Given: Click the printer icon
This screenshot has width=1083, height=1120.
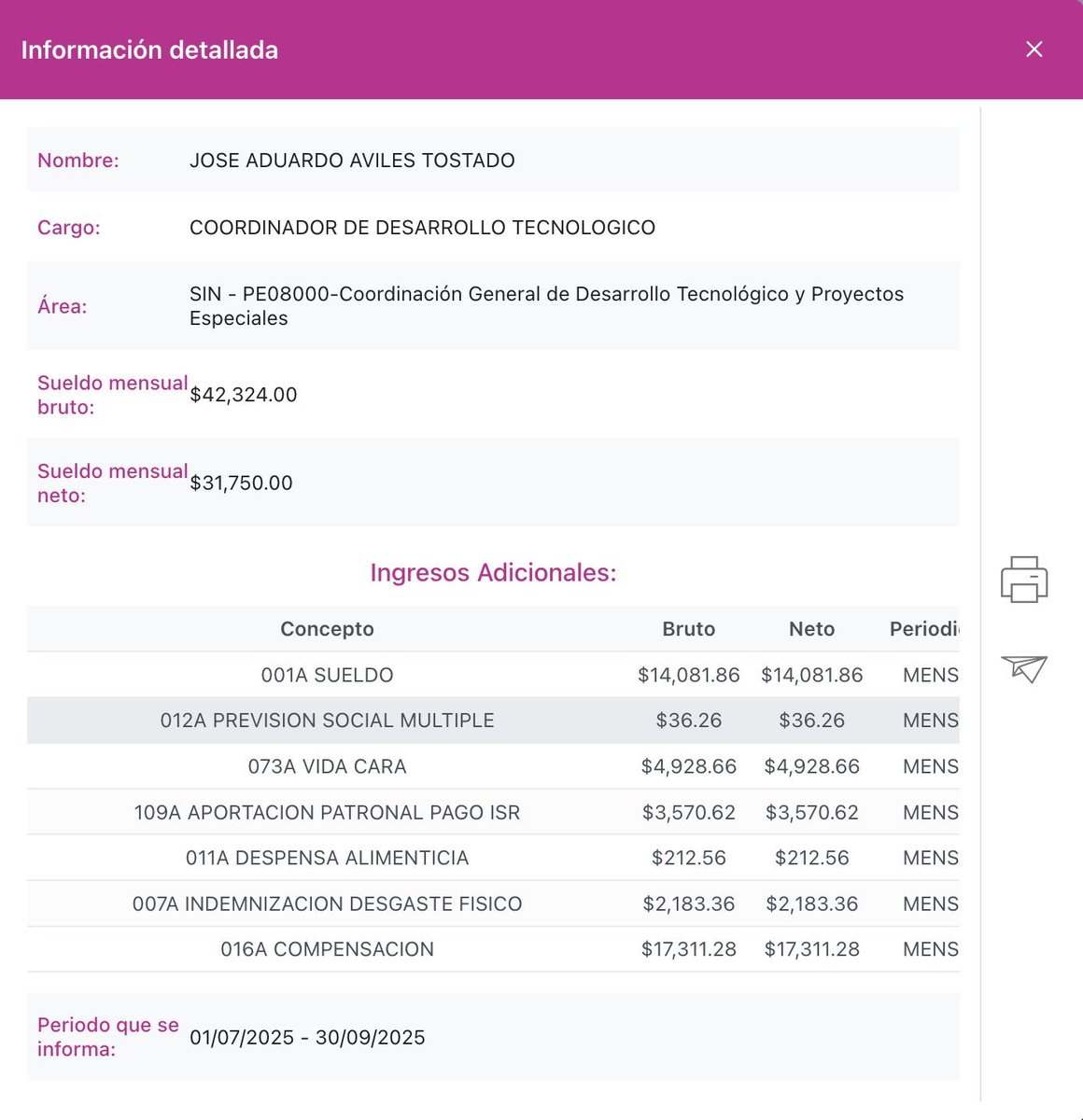Looking at the screenshot, I should tap(1024, 580).
